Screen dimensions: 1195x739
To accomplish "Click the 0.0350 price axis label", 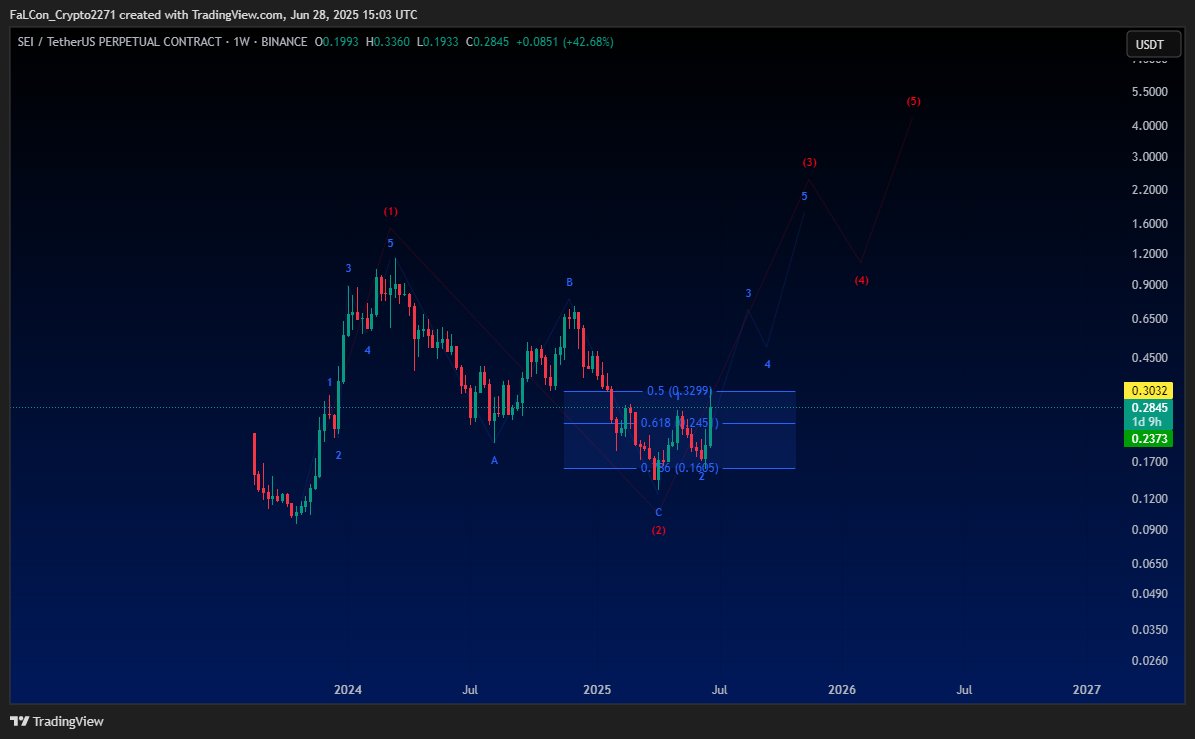I will [x=1149, y=630].
